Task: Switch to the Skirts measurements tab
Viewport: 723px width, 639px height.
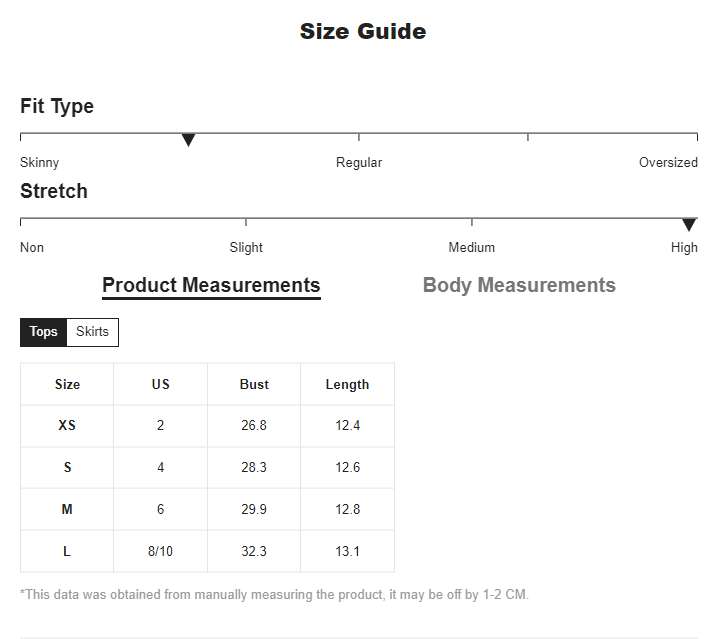Action: [93, 332]
